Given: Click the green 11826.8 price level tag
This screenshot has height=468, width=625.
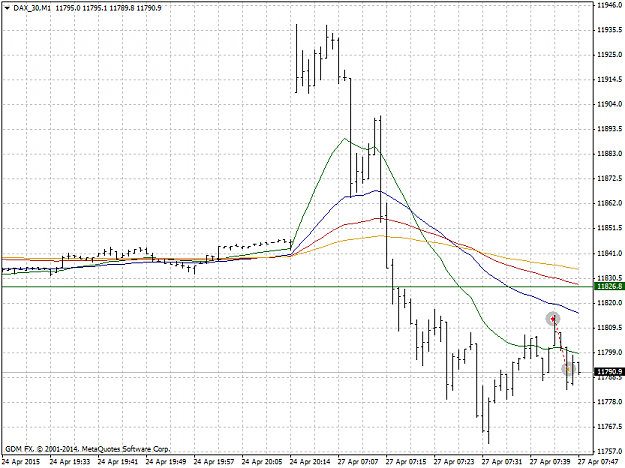Looking at the screenshot, I should pyautogui.click(x=609, y=287).
